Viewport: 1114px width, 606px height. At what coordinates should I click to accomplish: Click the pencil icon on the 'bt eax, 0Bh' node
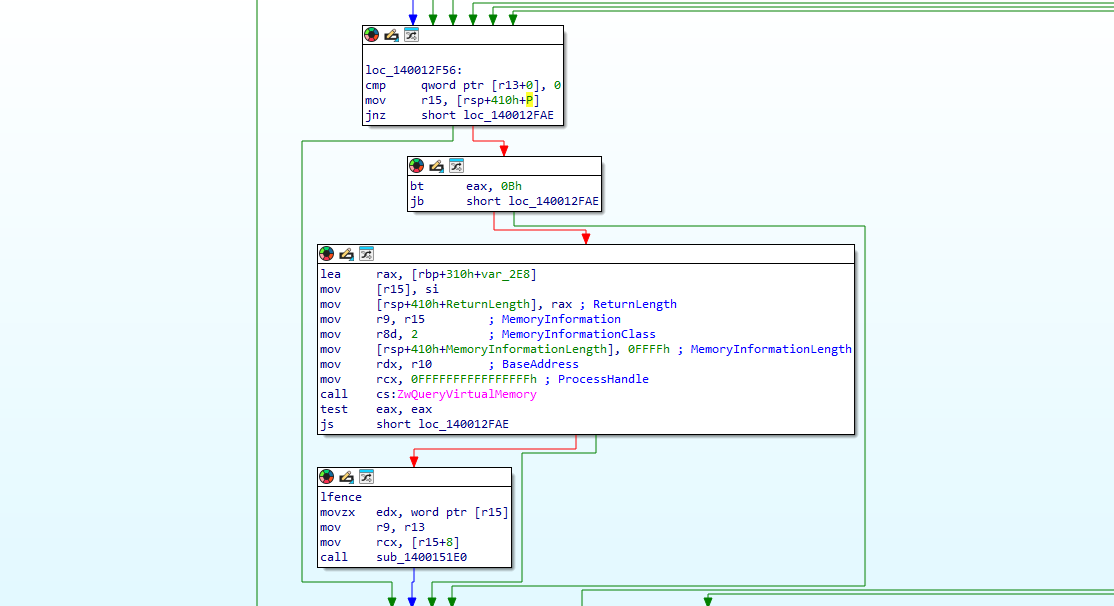tap(436, 166)
